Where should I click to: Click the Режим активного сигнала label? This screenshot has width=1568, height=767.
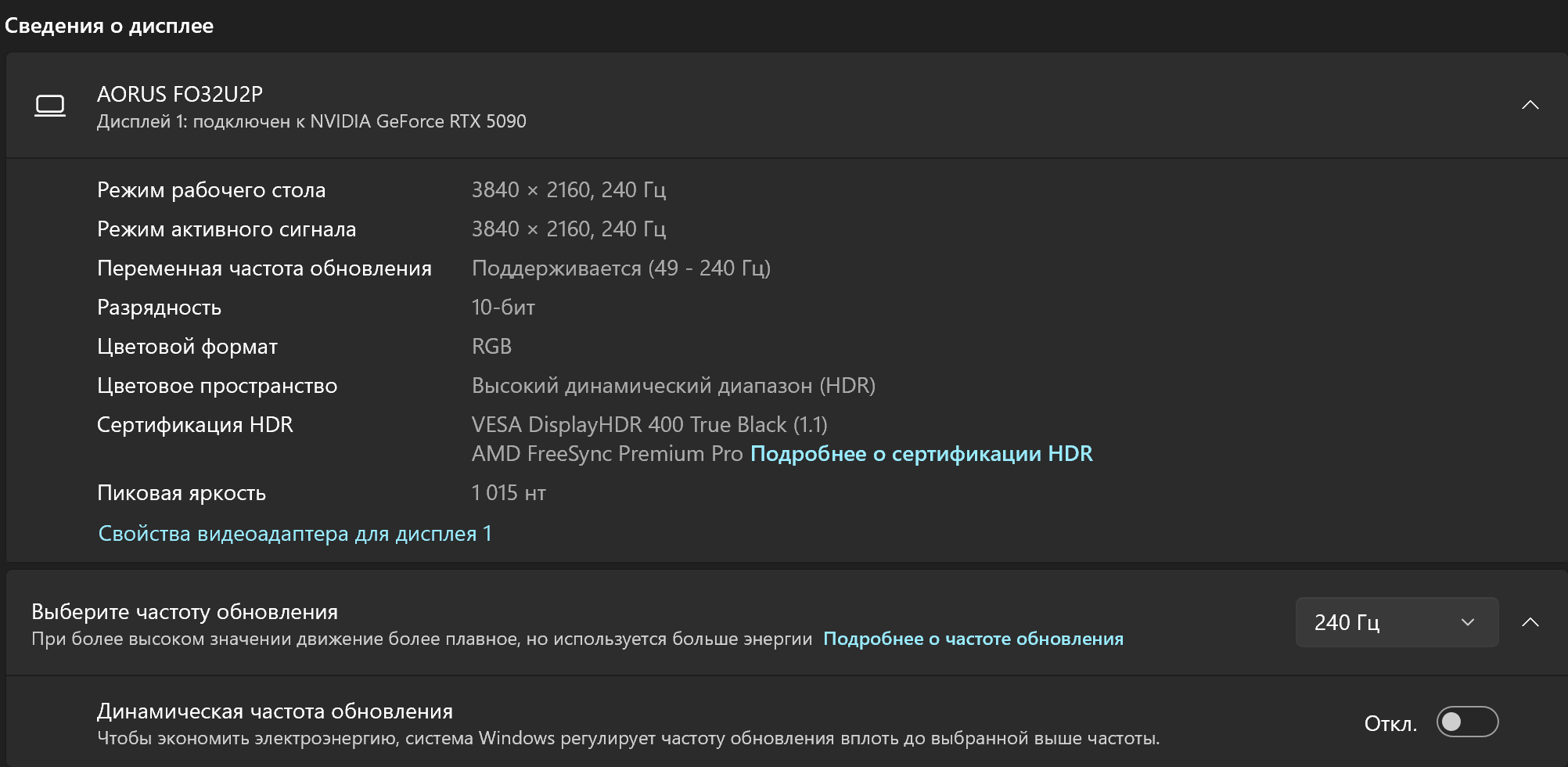coord(226,229)
